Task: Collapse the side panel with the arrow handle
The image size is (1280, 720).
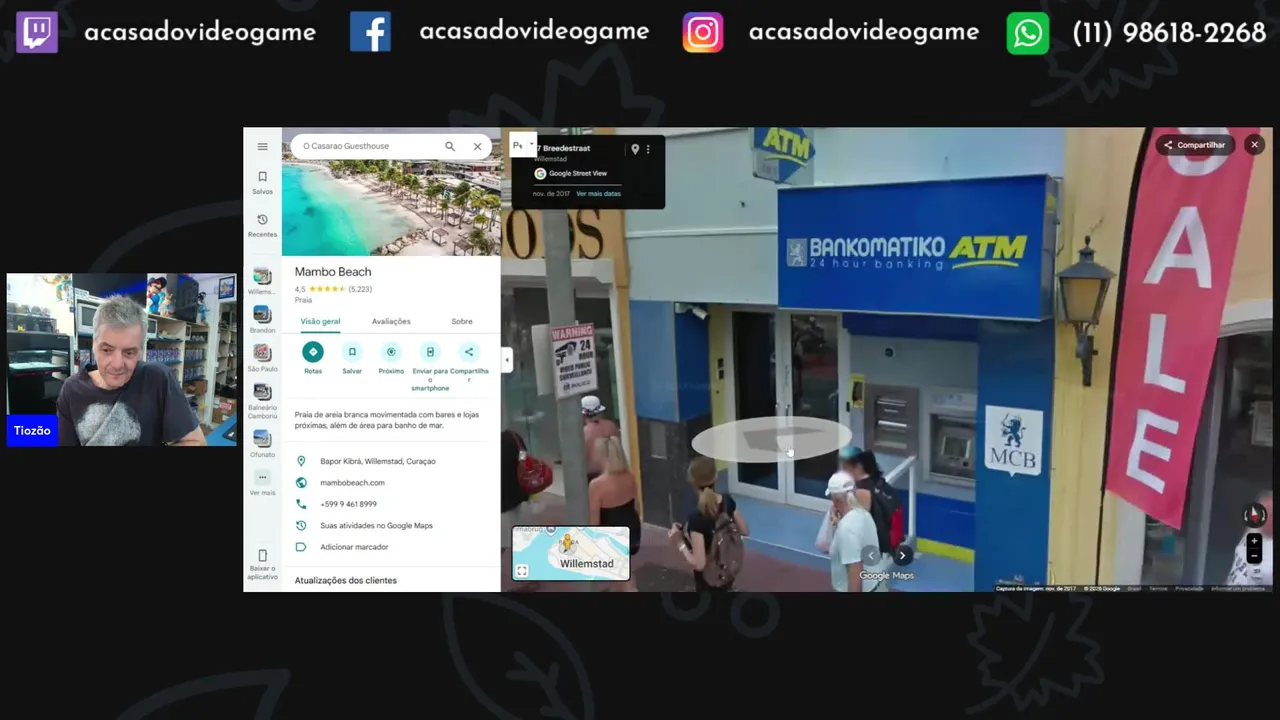Action: [507, 360]
